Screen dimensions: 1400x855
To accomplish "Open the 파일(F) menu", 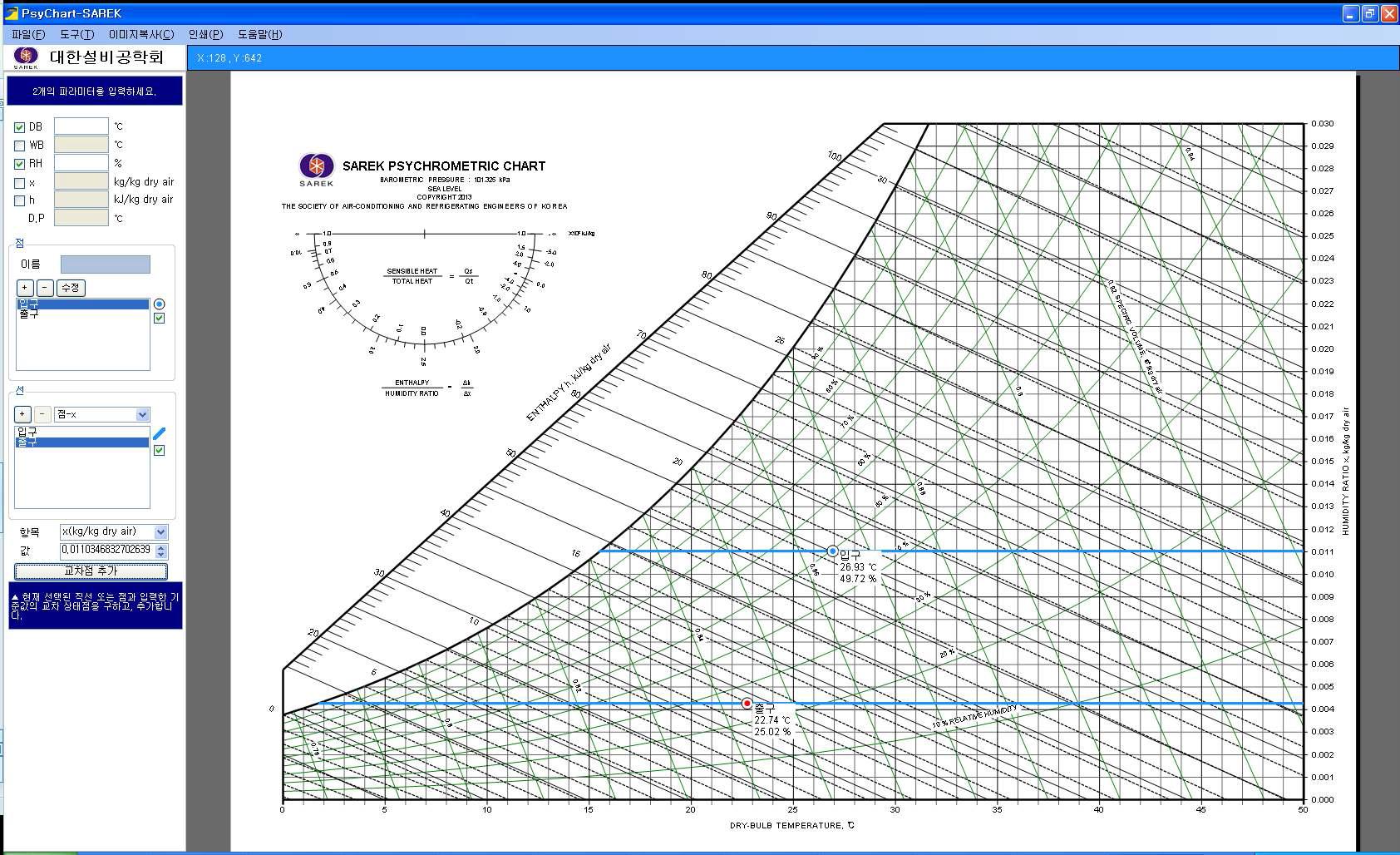I will 28,34.
